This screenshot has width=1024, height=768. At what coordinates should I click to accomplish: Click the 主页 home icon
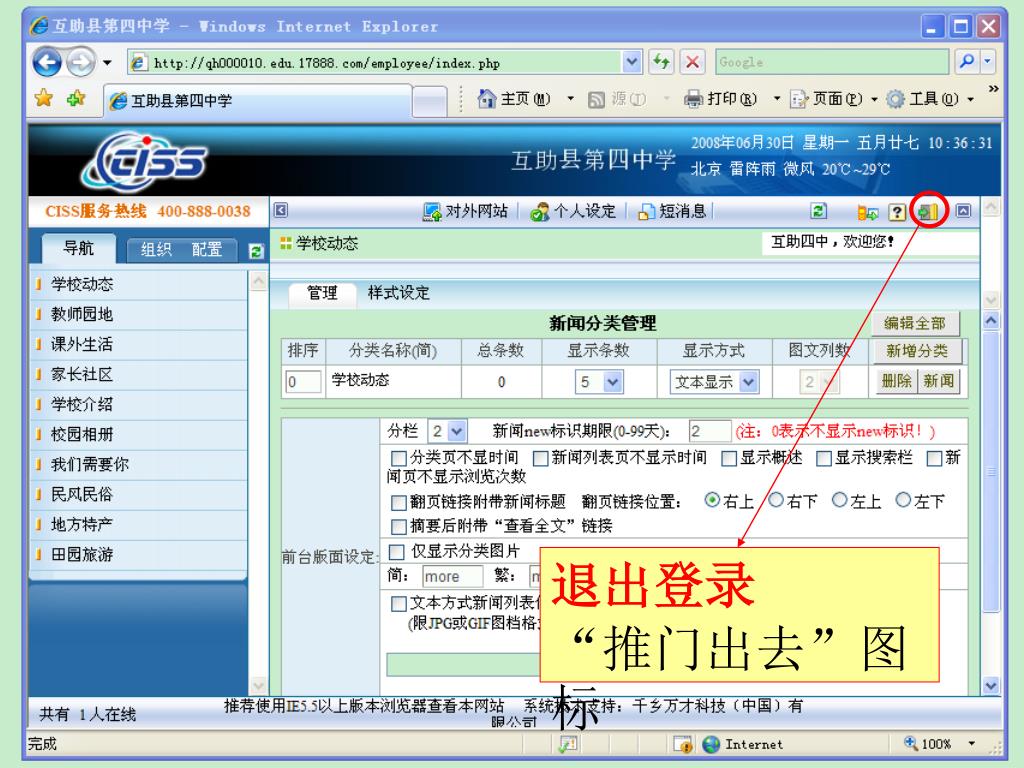click(x=487, y=98)
